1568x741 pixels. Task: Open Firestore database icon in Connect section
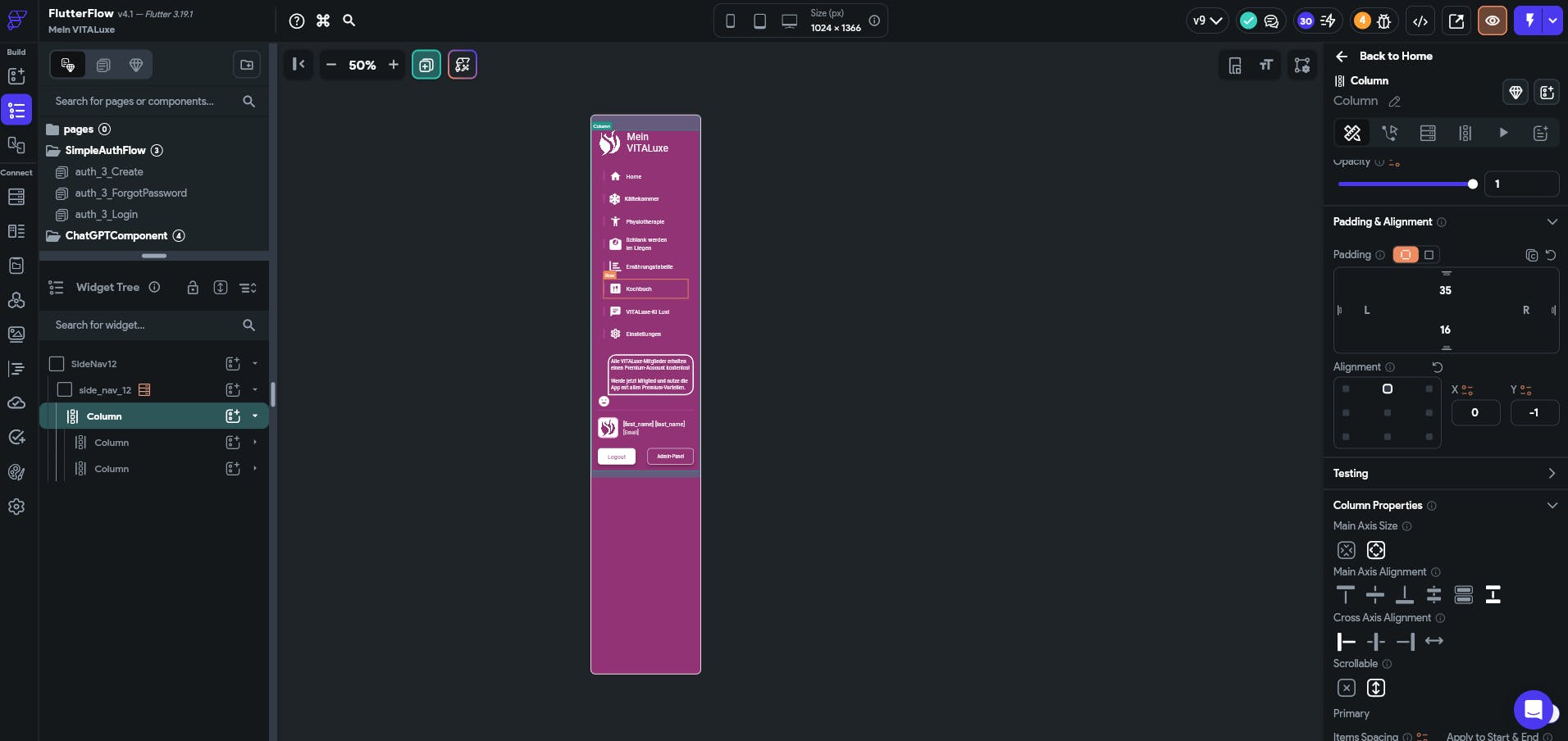[x=16, y=197]
